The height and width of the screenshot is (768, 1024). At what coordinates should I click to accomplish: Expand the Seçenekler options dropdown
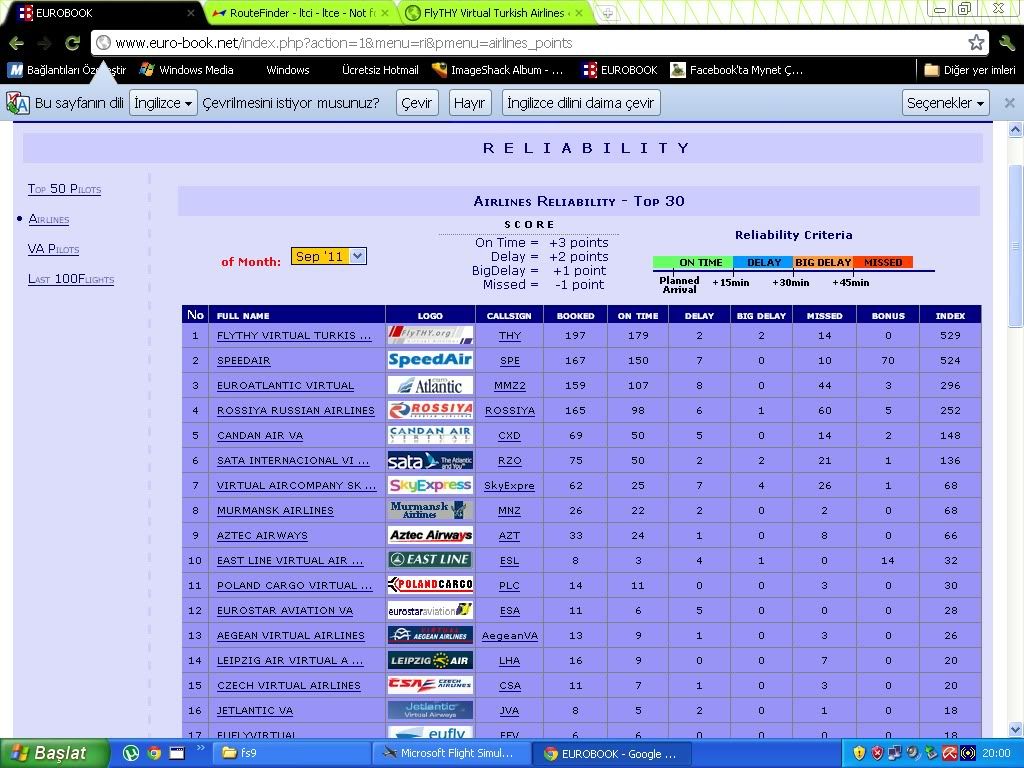(x=946, y=103)
